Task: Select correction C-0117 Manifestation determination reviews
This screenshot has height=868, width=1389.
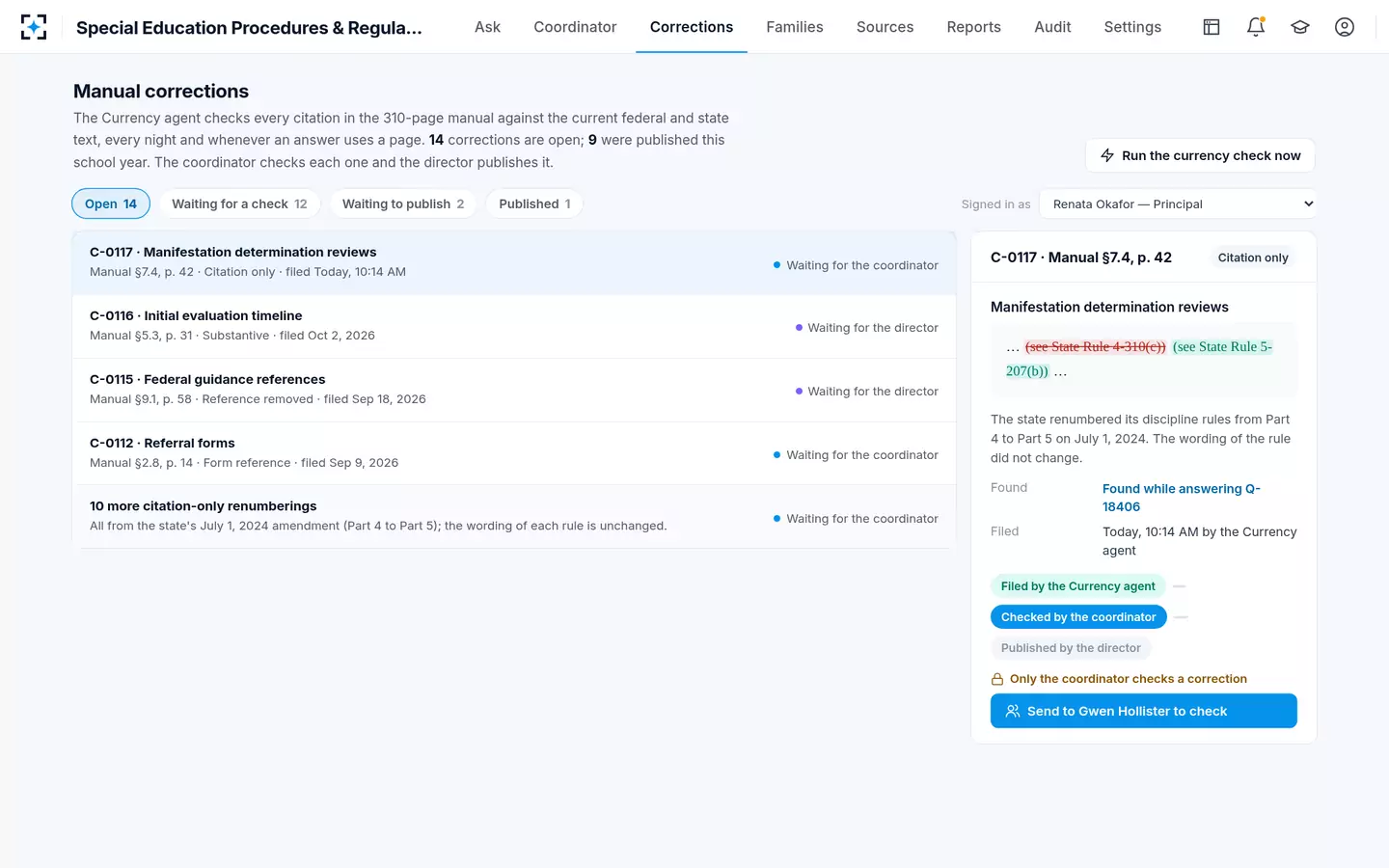Action: point(514,263)
